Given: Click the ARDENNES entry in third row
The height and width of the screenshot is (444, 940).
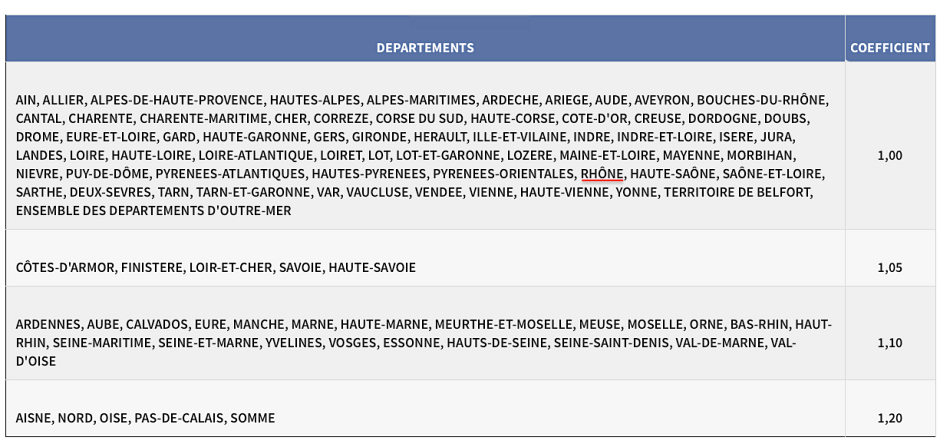Looking at the screenshot, I should point(47,325).
